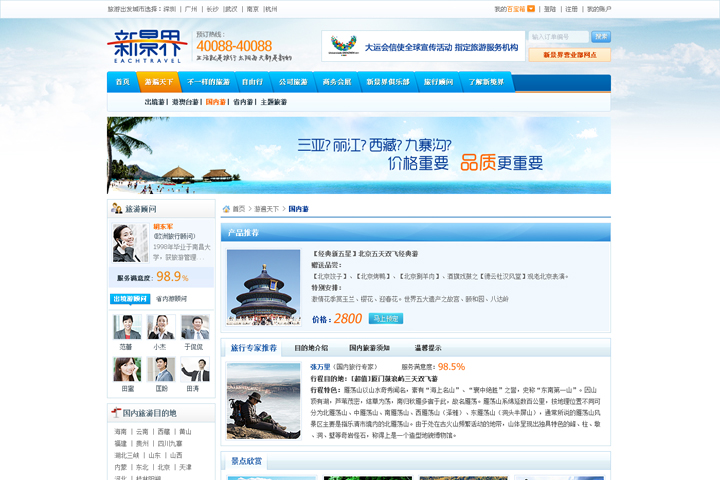Switch to the 温馨提示 tab

click(428, 348)
